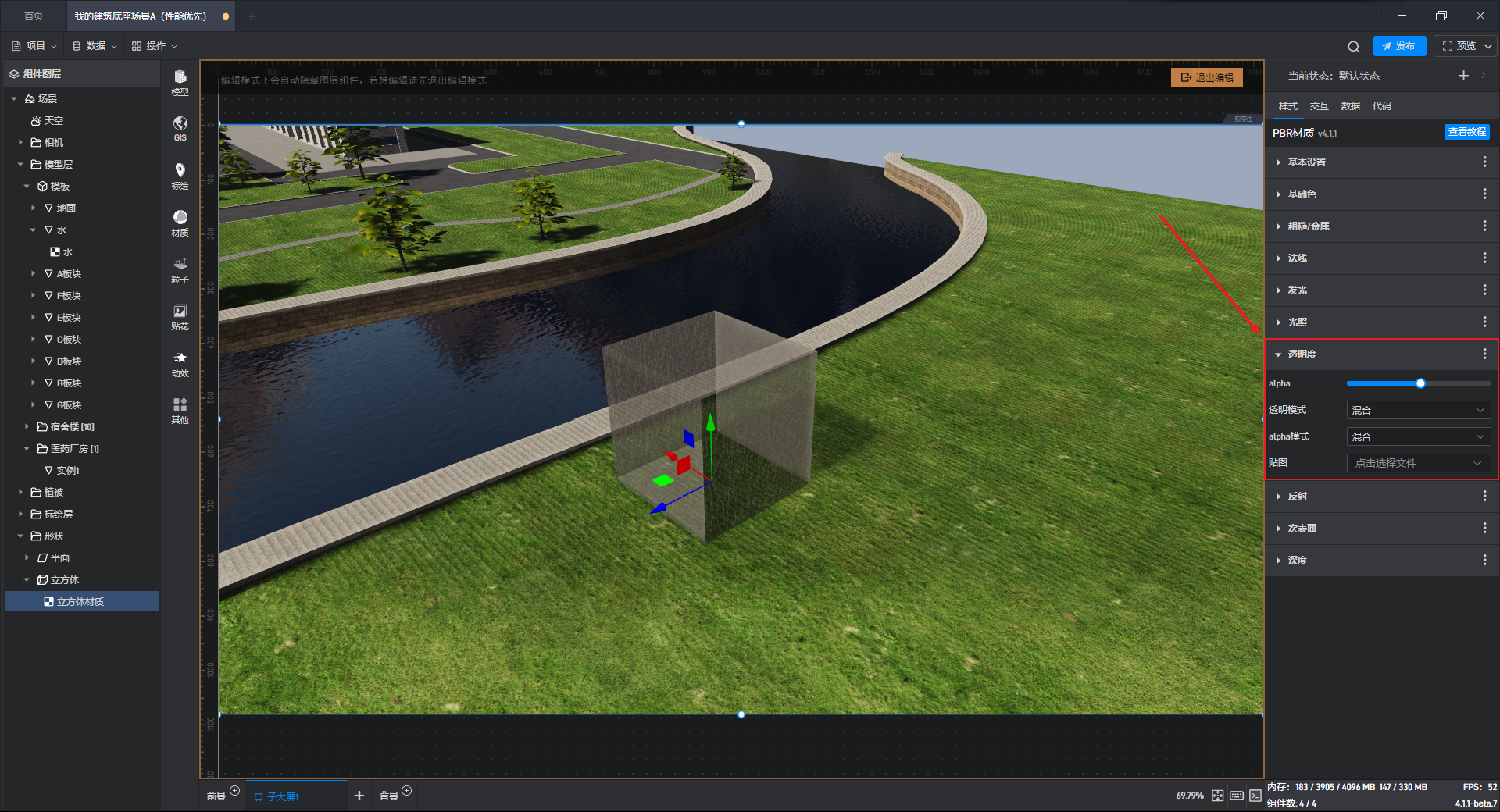The width and height of the screenshot is (1500, 812).
Task: Open the 材质 material sphere icon
Action: click(180, 222)
